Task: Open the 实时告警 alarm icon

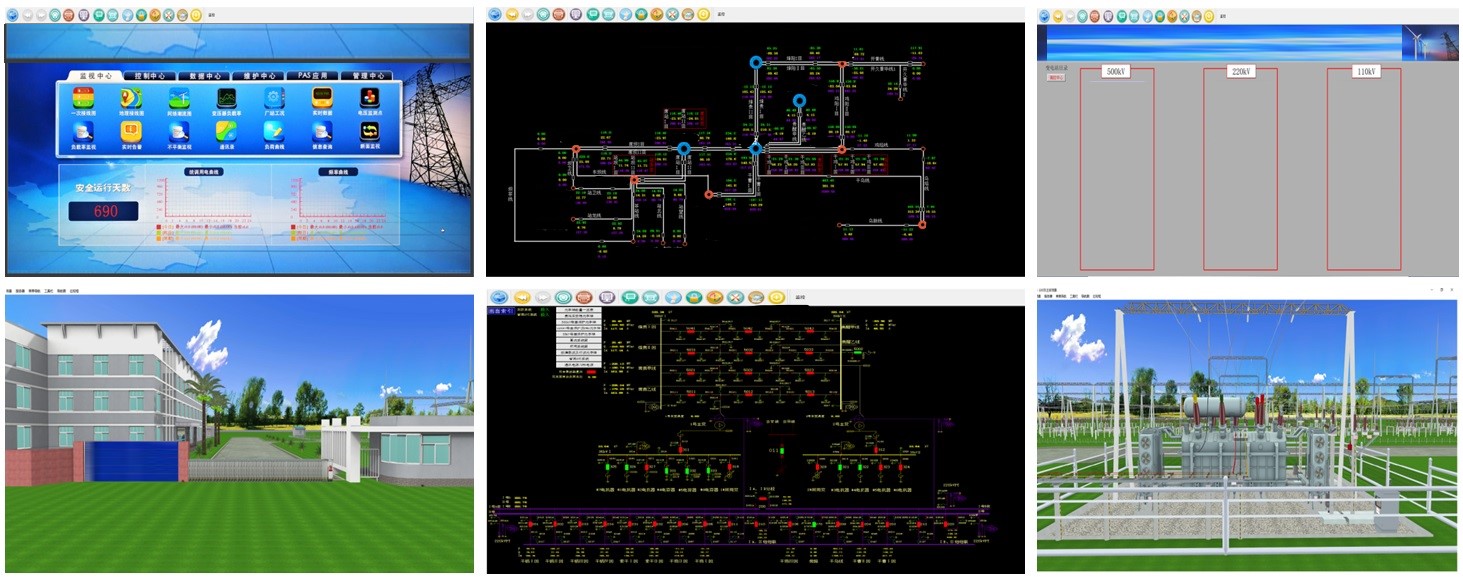Action: pyautogui.click(x=130, y=132)
